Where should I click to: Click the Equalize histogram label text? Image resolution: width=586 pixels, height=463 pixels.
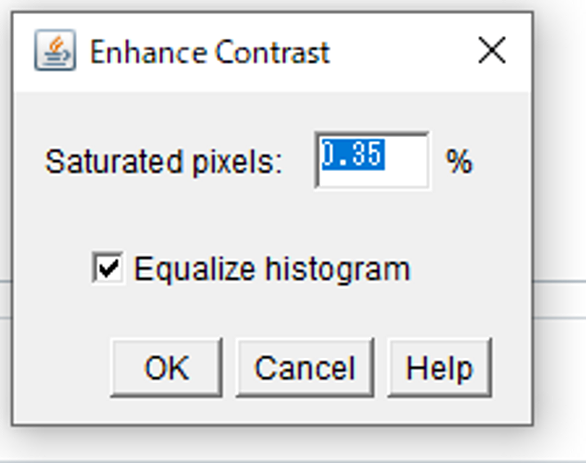pos(272,269)
